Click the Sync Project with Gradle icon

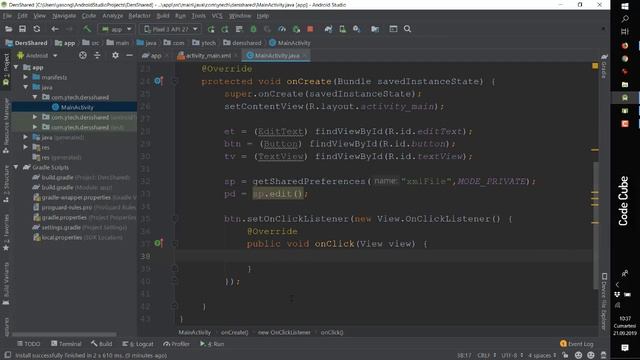328,29
